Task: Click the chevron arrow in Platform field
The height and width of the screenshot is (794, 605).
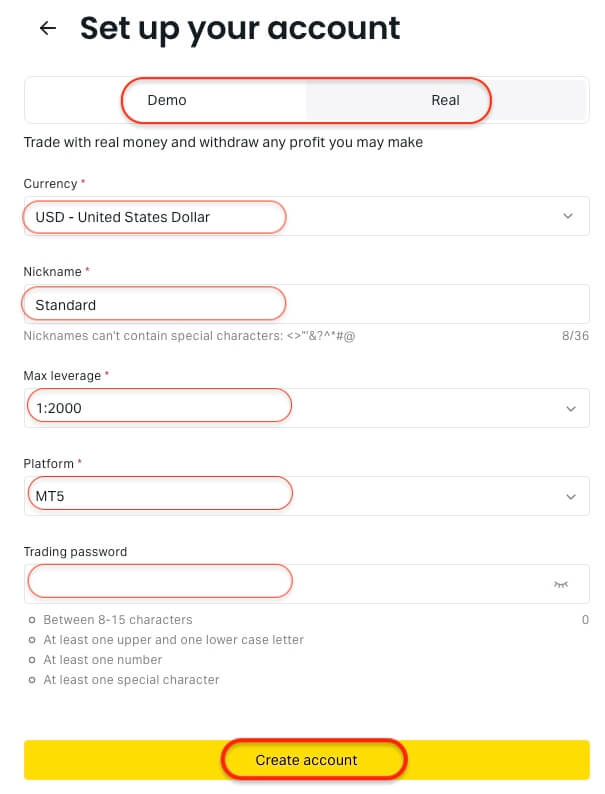Action: click(570, 496)
